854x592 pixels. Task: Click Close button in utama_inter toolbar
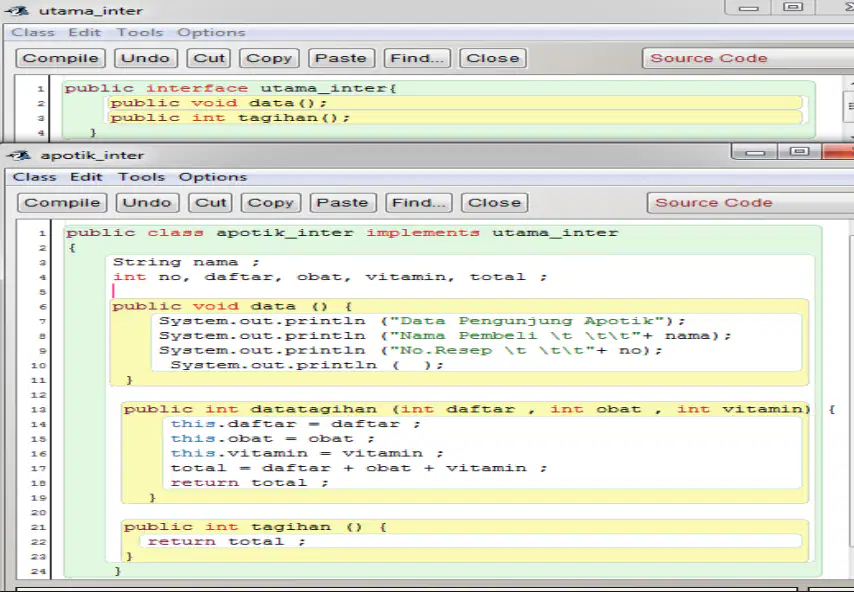point(493,58)
